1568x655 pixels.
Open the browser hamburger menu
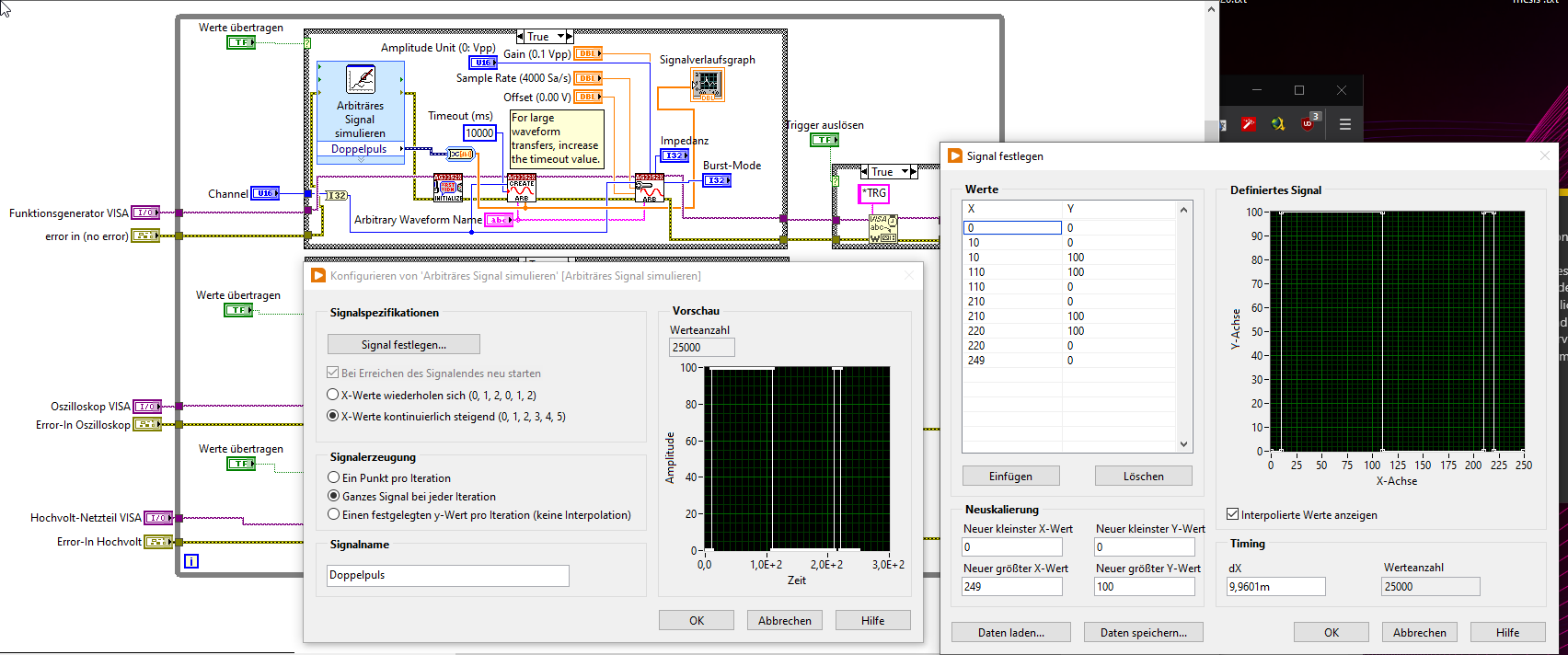point(1344,124)
